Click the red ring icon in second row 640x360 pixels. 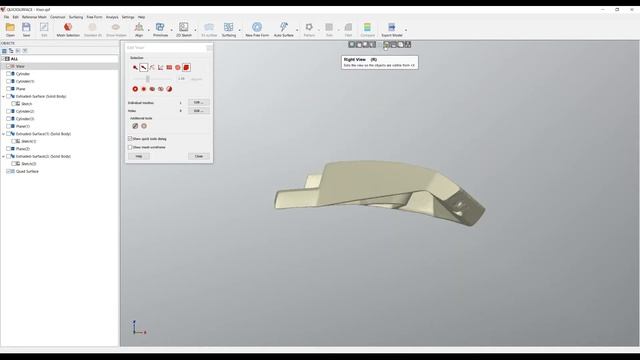pyautogui.click(x=135, y=89)
